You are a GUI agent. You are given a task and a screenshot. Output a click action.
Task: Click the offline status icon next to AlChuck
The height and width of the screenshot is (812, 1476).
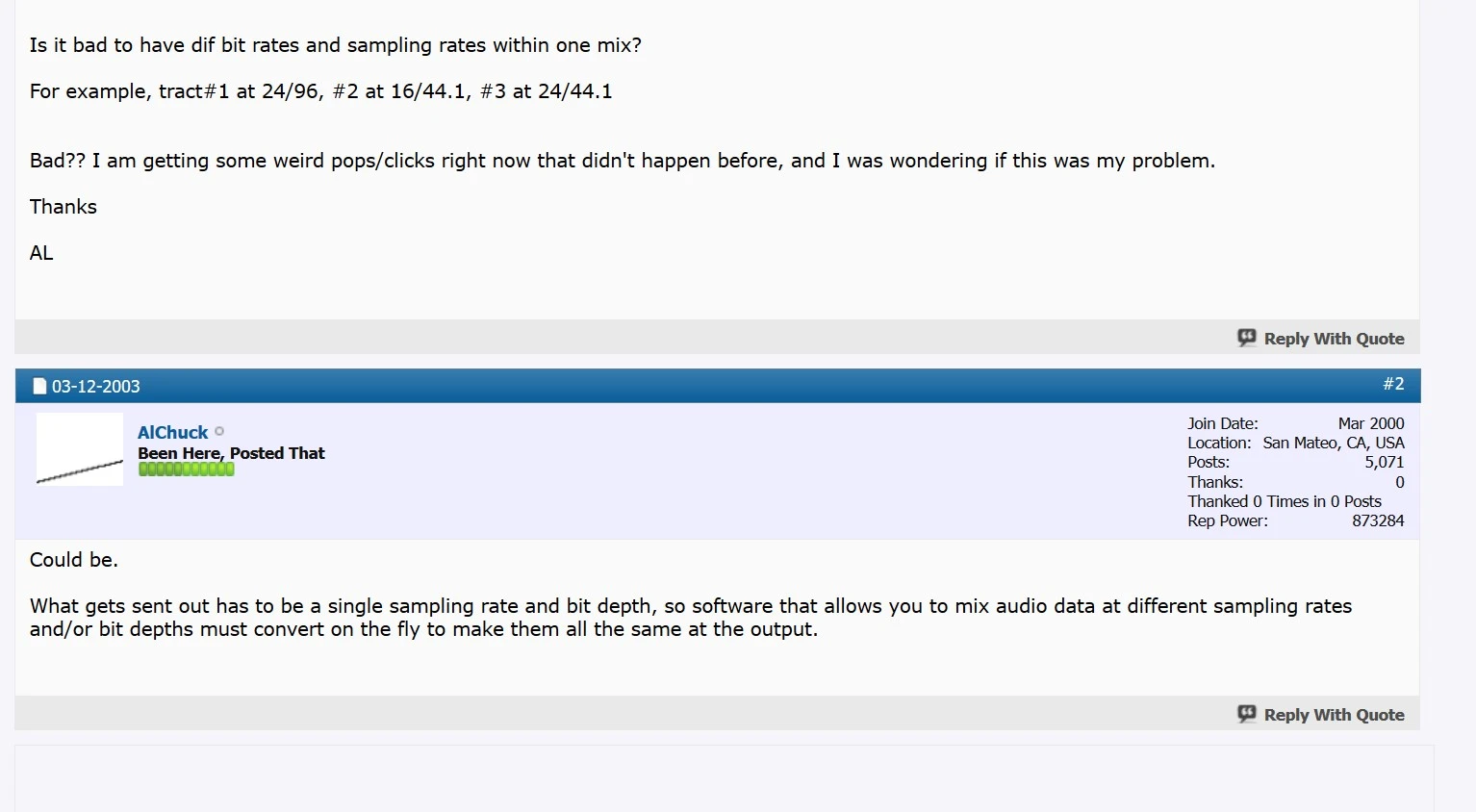coord(219,432)
